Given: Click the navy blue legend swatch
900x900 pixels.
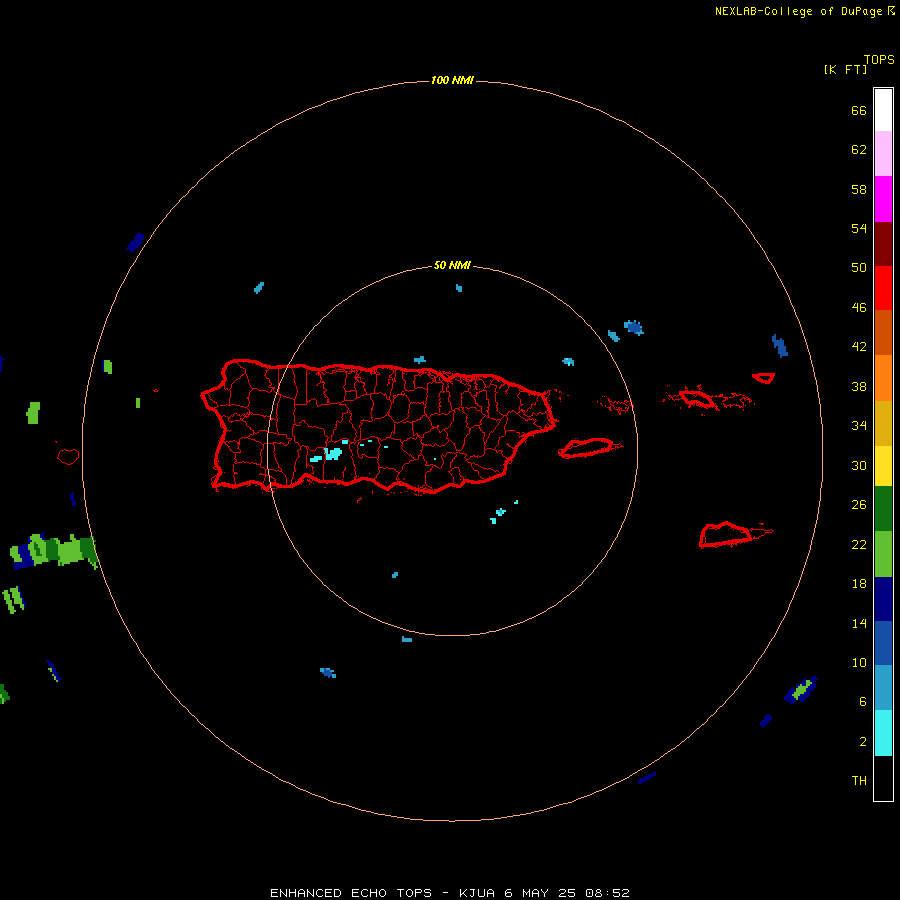Looking at the screenshot, I should point(883,599).
